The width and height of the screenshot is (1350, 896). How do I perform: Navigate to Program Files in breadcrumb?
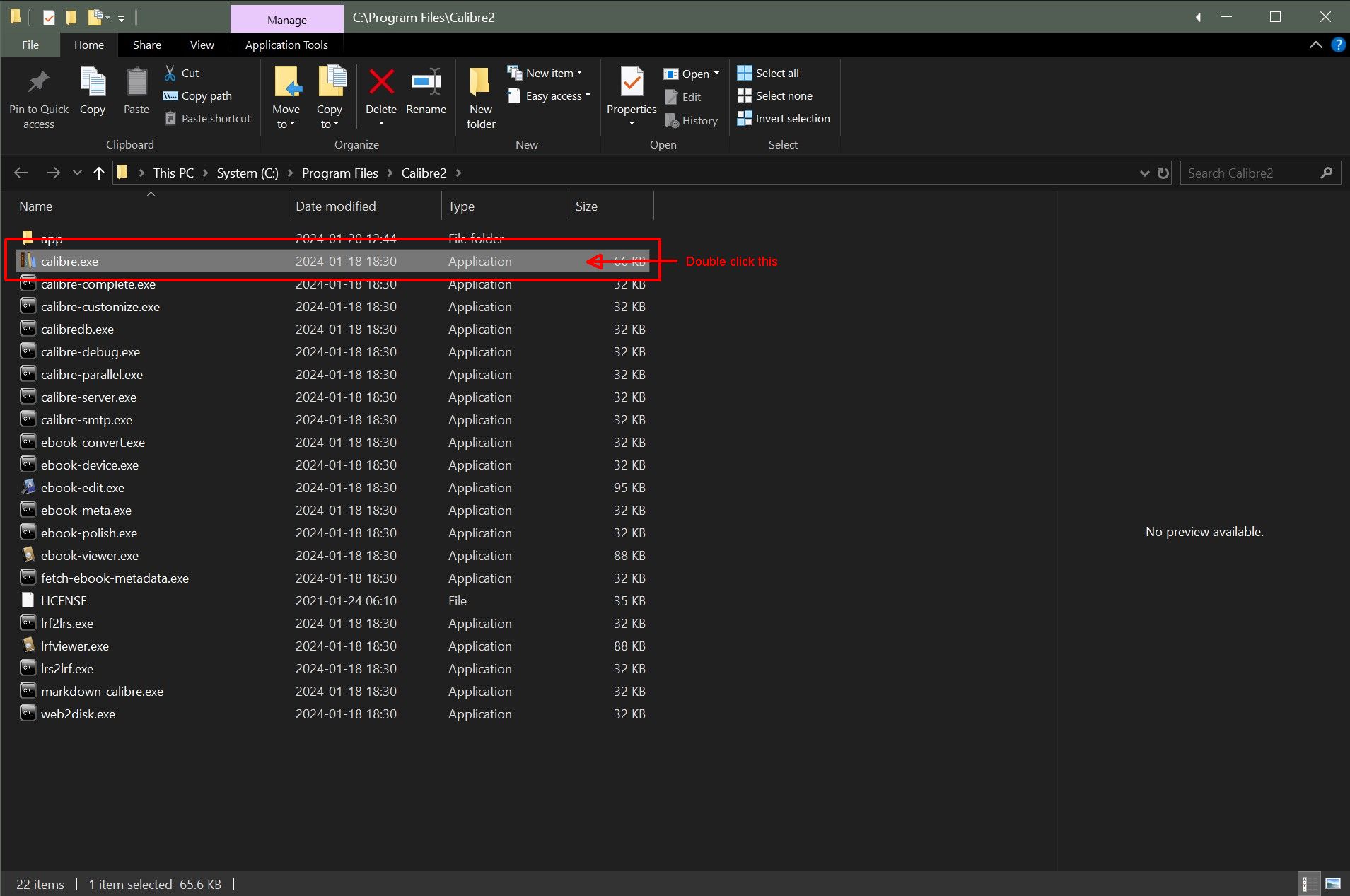340,173
